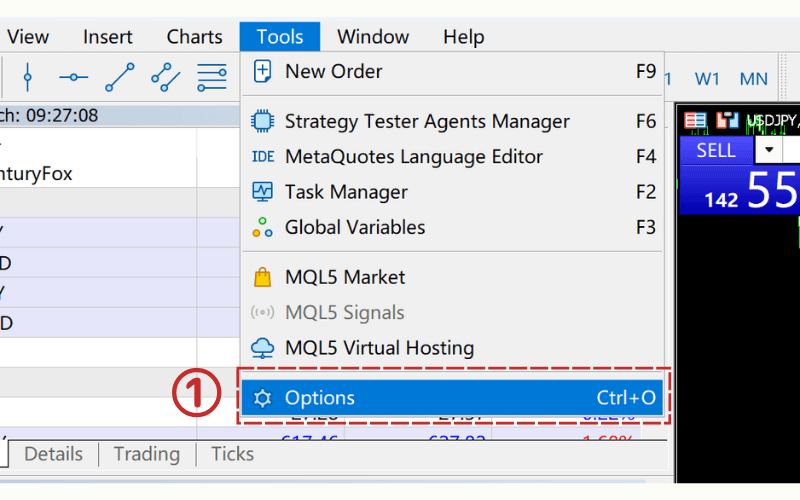Select the Fibonacci retracement tool

click(212, 77)
